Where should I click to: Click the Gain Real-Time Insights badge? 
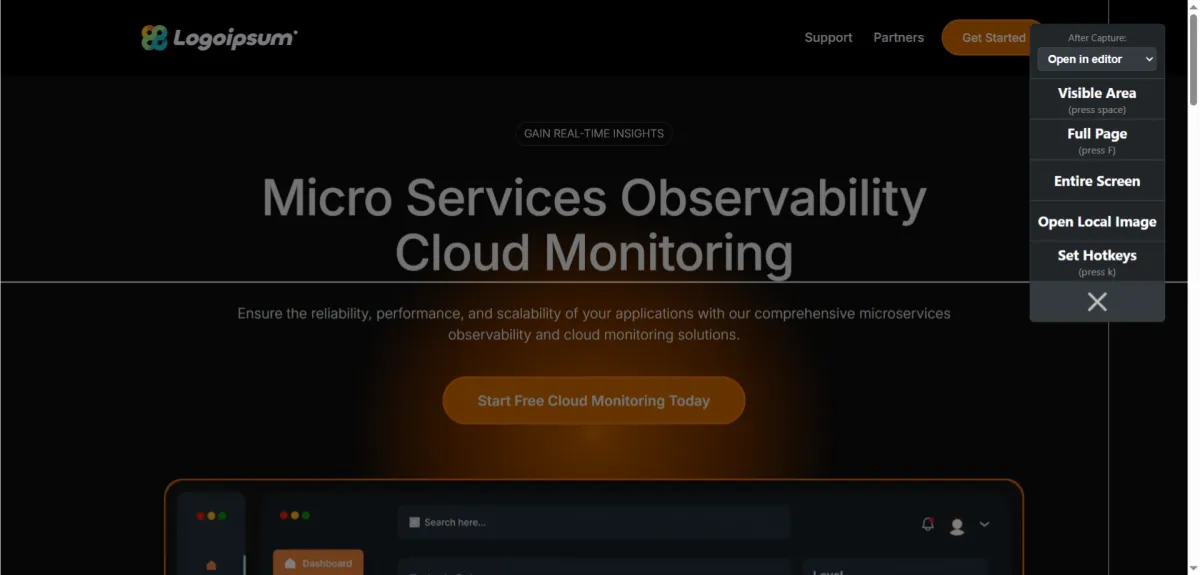click(x=594, y=133)
